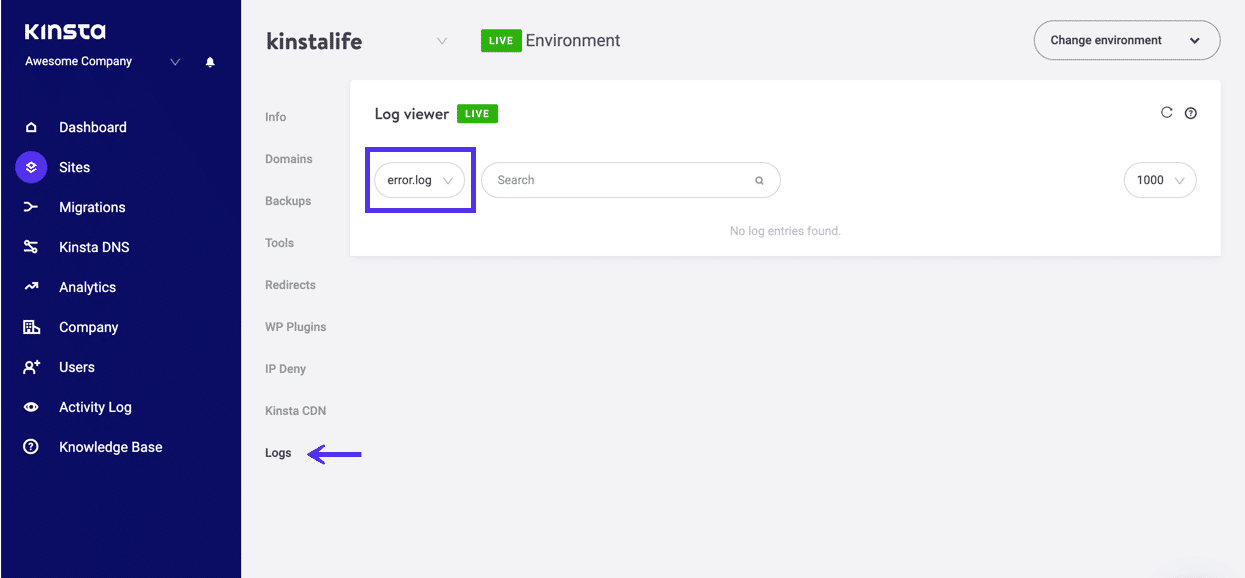Expand the error.log file selector
The height and width of the screenshot is (578, 1245).
click(x=419, y=180)
